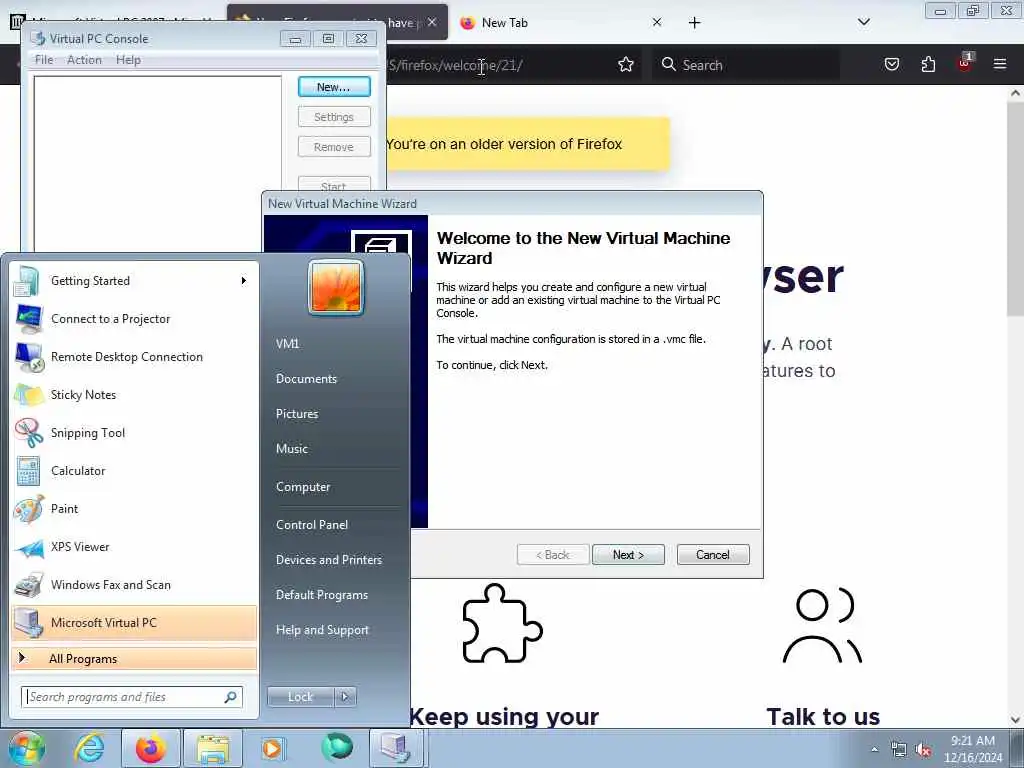Click the user account picture in Start menu
The height and width of the screenshot is (768, 1024).
click(x=336, y=287)
